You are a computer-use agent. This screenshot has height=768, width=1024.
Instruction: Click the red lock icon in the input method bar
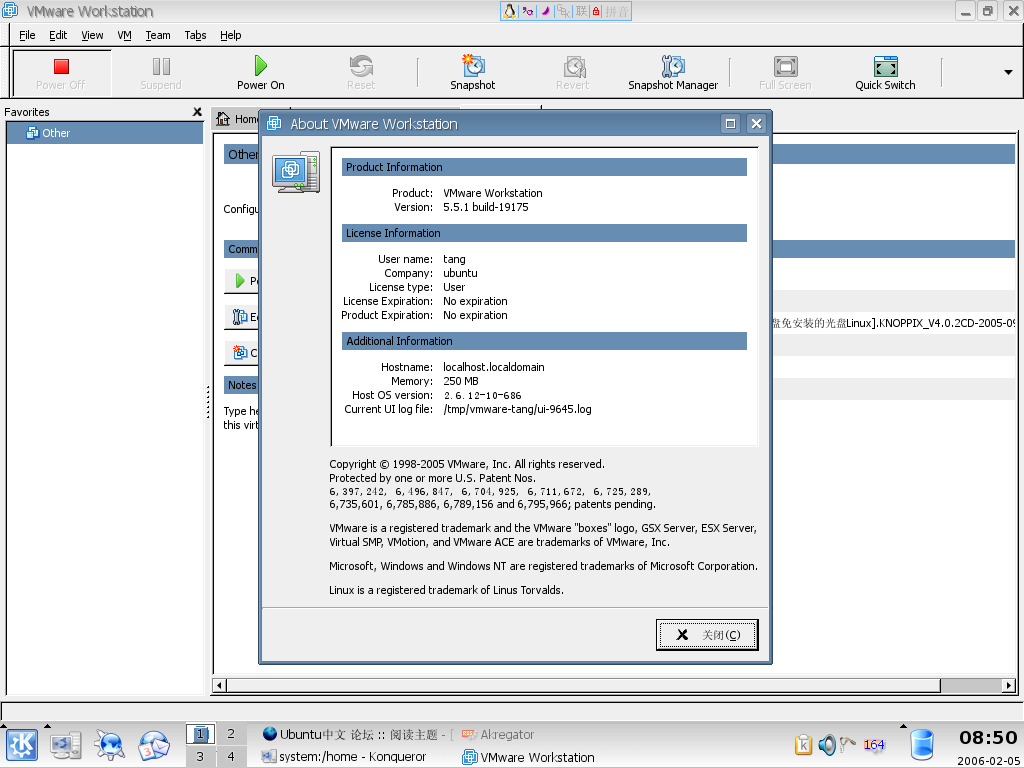[596, 11]
